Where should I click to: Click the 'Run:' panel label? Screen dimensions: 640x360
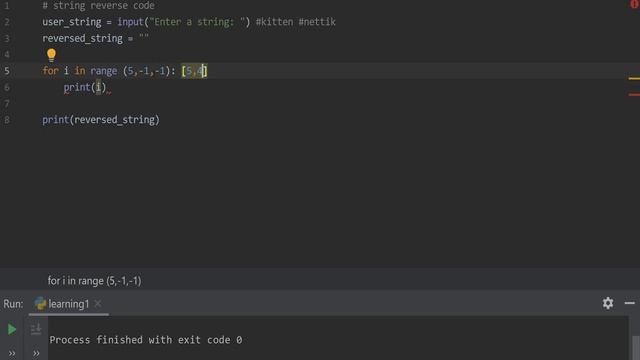(x=13, y=304)
